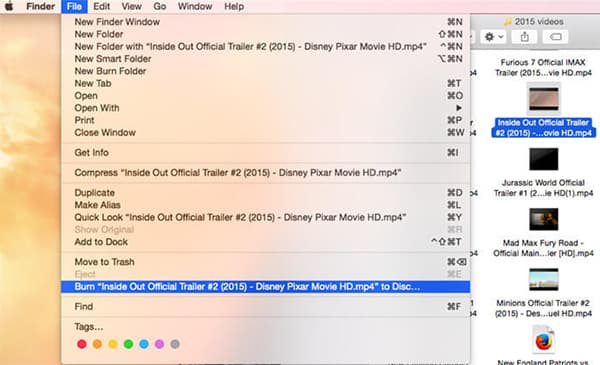The height and width of the screenshot is (365, 600).
Task: Open the Window menu
Action: point(195,7)
